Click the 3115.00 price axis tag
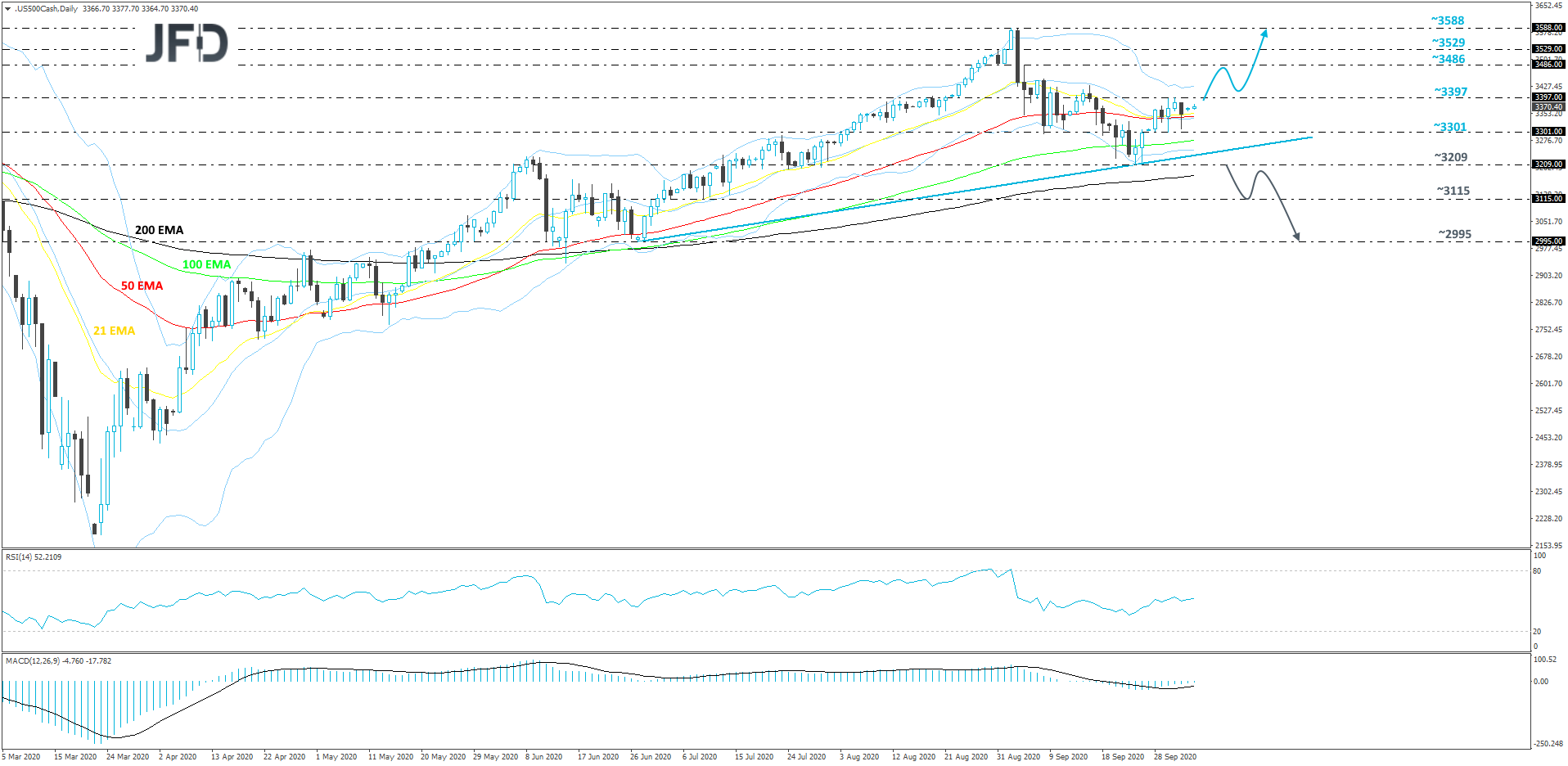The image size is (1568, 766). coord(1548,199)
